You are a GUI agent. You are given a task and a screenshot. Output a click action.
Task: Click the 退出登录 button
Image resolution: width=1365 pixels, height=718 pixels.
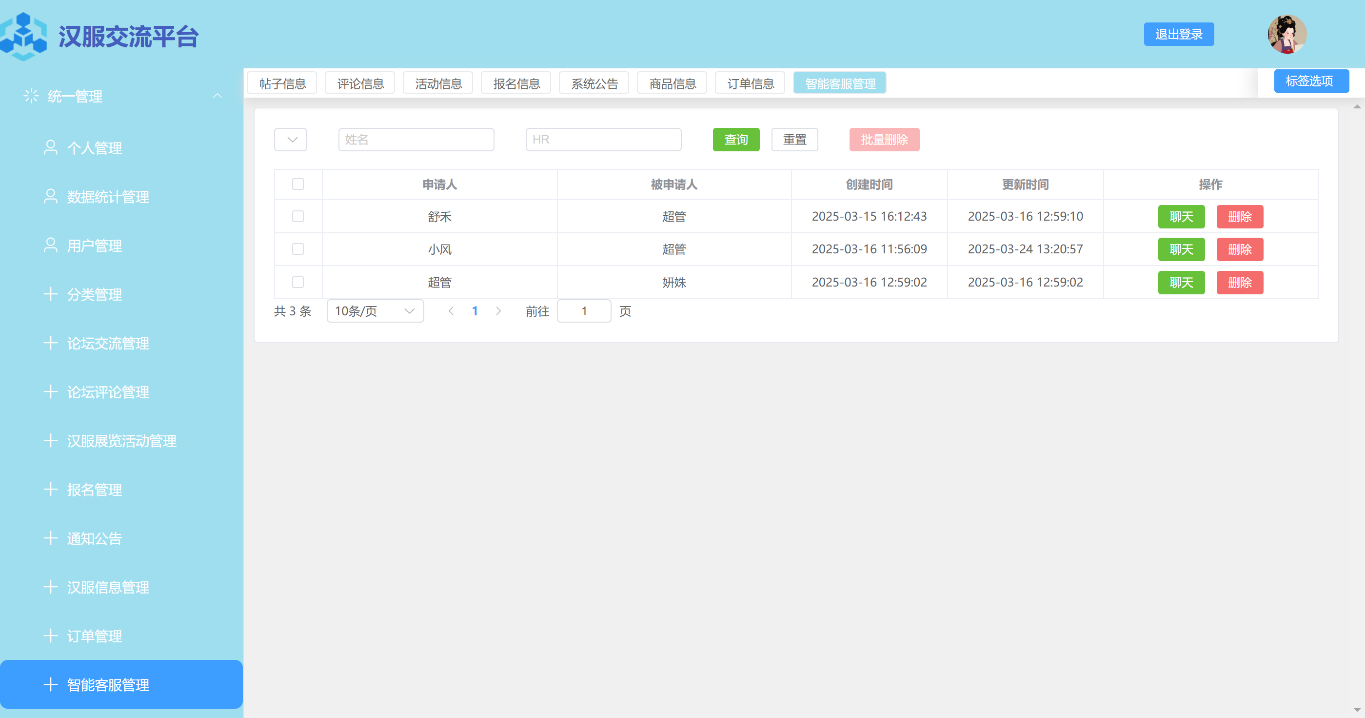coord(1179,34)
